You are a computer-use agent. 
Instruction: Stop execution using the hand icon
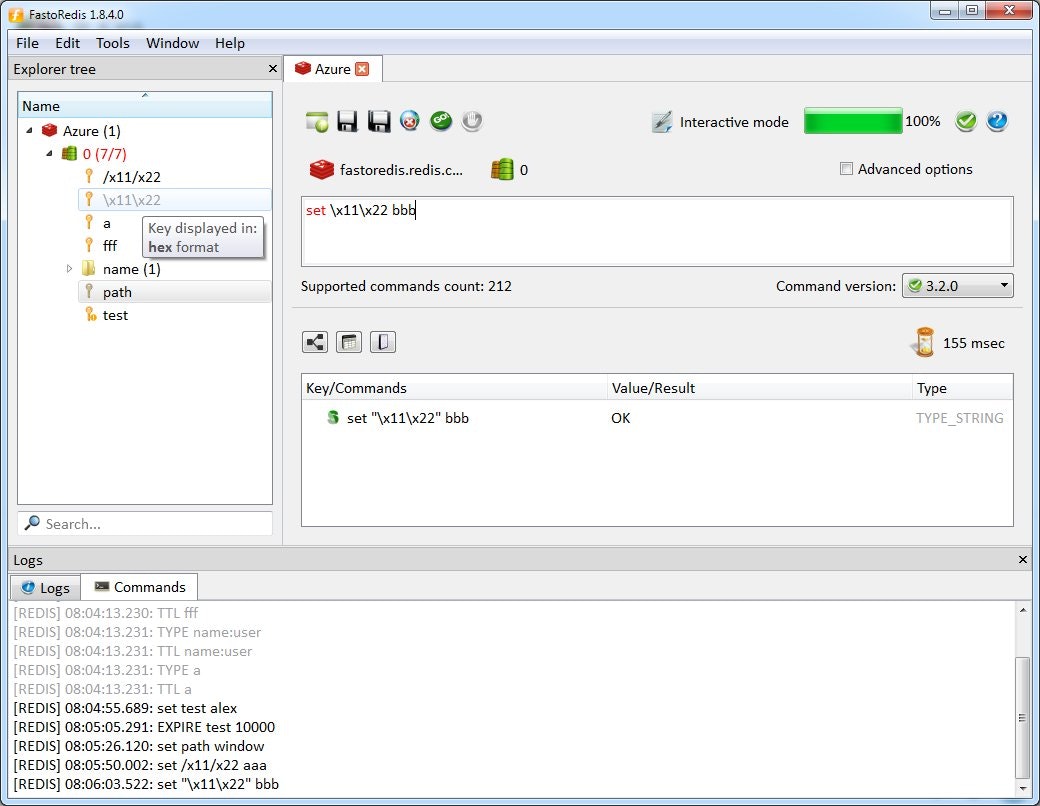pyautogui.click(x=471, y=121)
